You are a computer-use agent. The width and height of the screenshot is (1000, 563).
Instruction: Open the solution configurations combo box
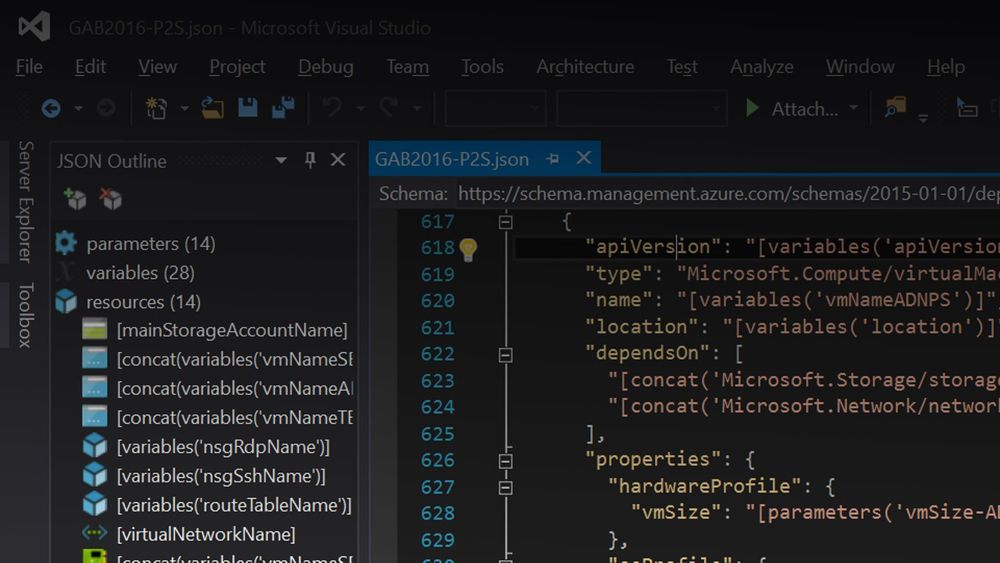(496, 108)
